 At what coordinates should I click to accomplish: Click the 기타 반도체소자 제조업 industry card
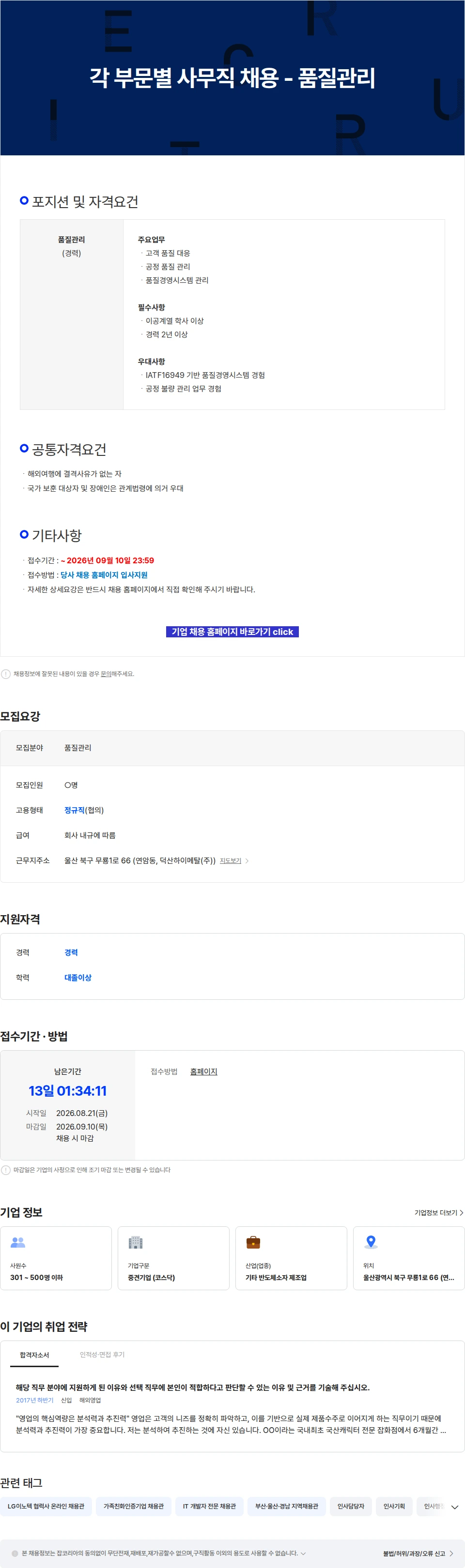pyautogui.click(x=291, y=1258)
